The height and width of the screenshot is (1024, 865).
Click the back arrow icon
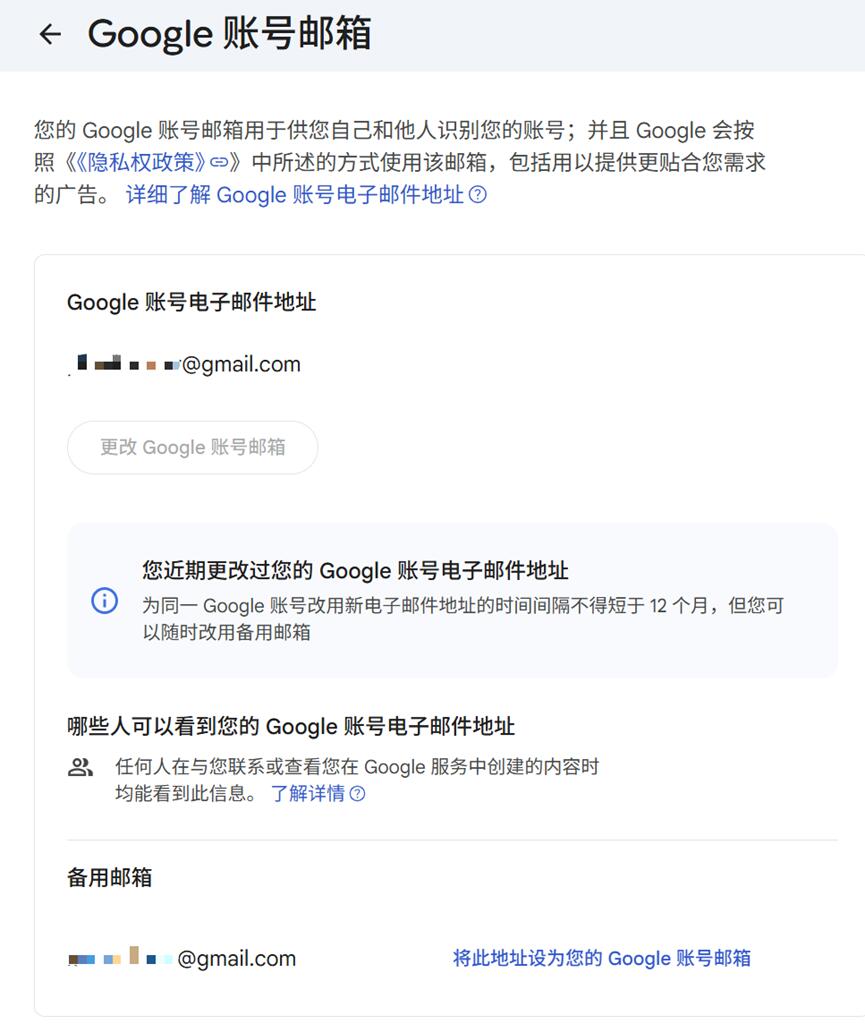[49, 34]
